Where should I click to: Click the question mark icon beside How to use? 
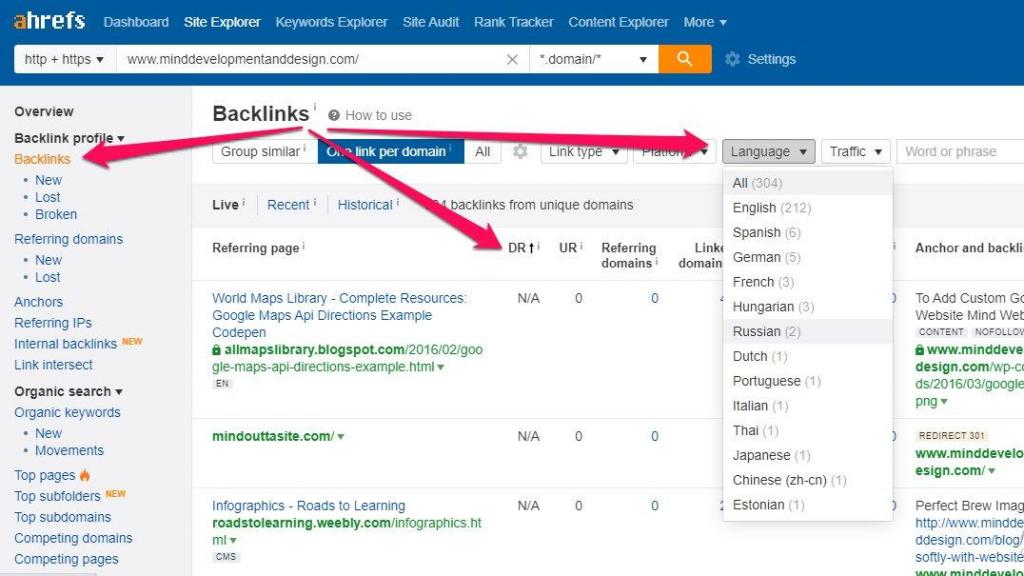coord(334,116)
